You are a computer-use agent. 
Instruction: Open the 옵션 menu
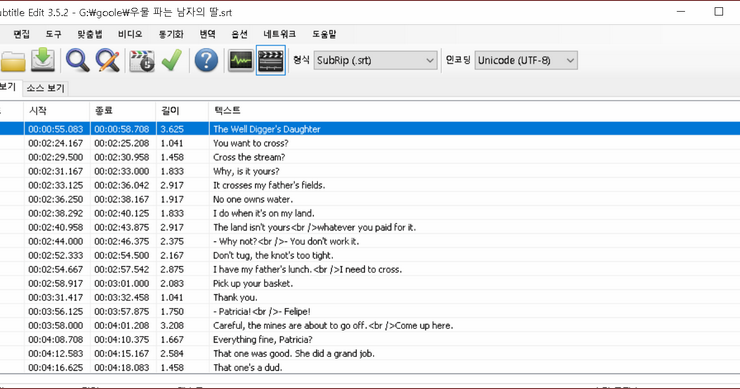click(x=239, y=34)
